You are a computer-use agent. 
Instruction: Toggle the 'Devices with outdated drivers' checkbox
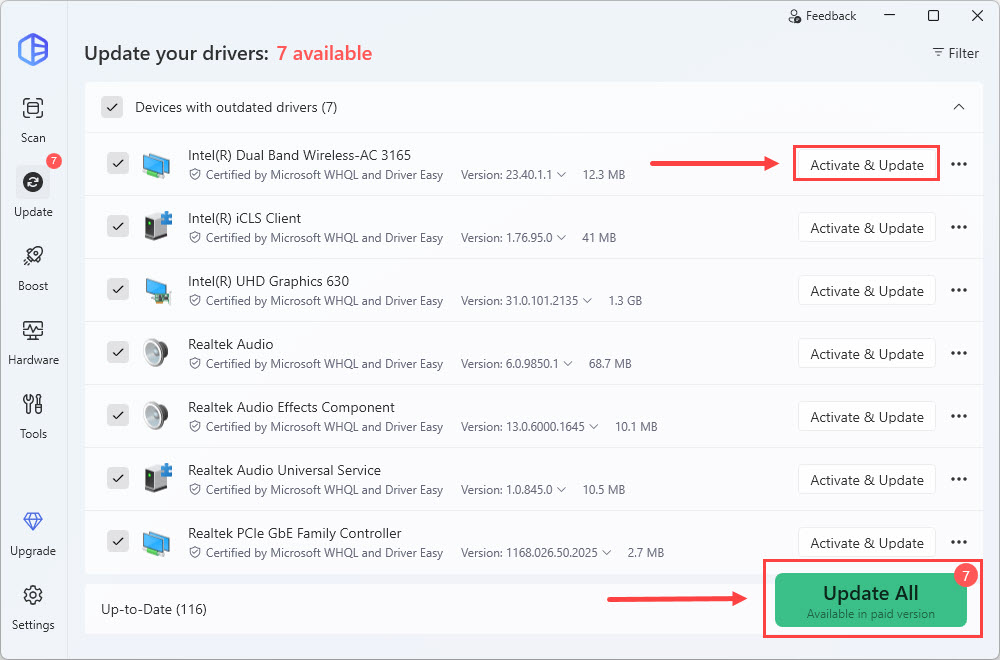(112, 107)
